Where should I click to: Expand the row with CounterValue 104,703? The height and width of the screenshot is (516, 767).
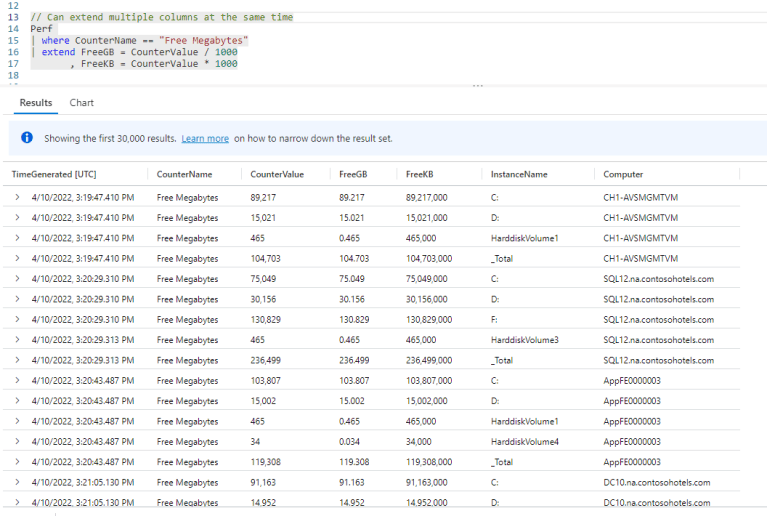17,258
